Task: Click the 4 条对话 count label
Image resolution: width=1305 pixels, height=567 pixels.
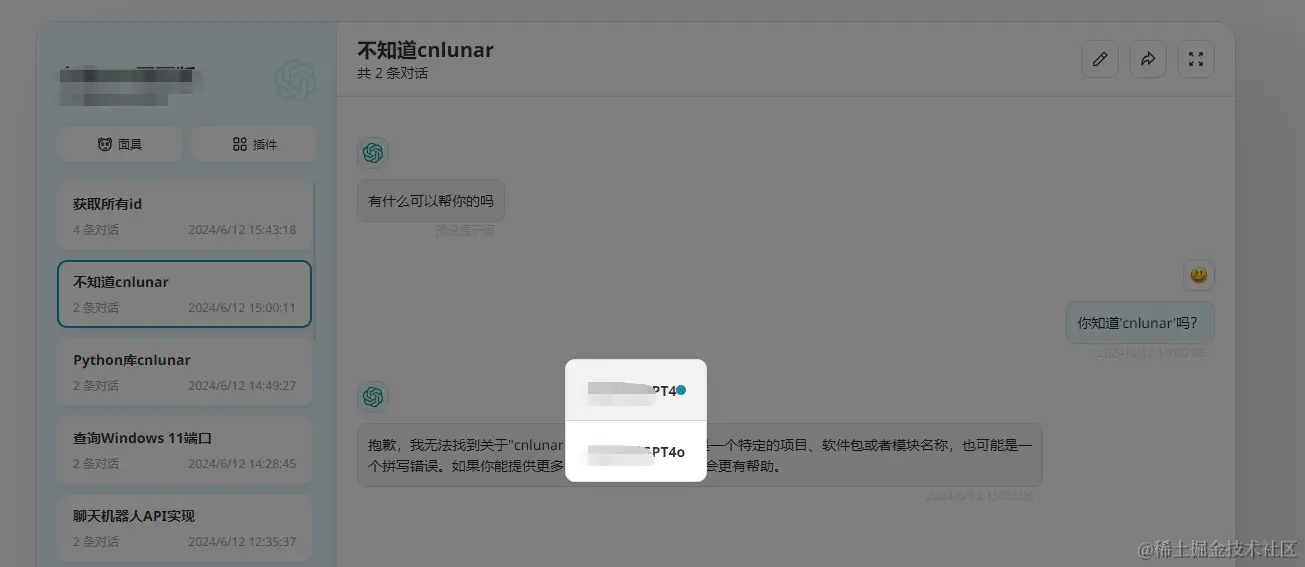Action: pyautogui.click(x=96, y=230)
